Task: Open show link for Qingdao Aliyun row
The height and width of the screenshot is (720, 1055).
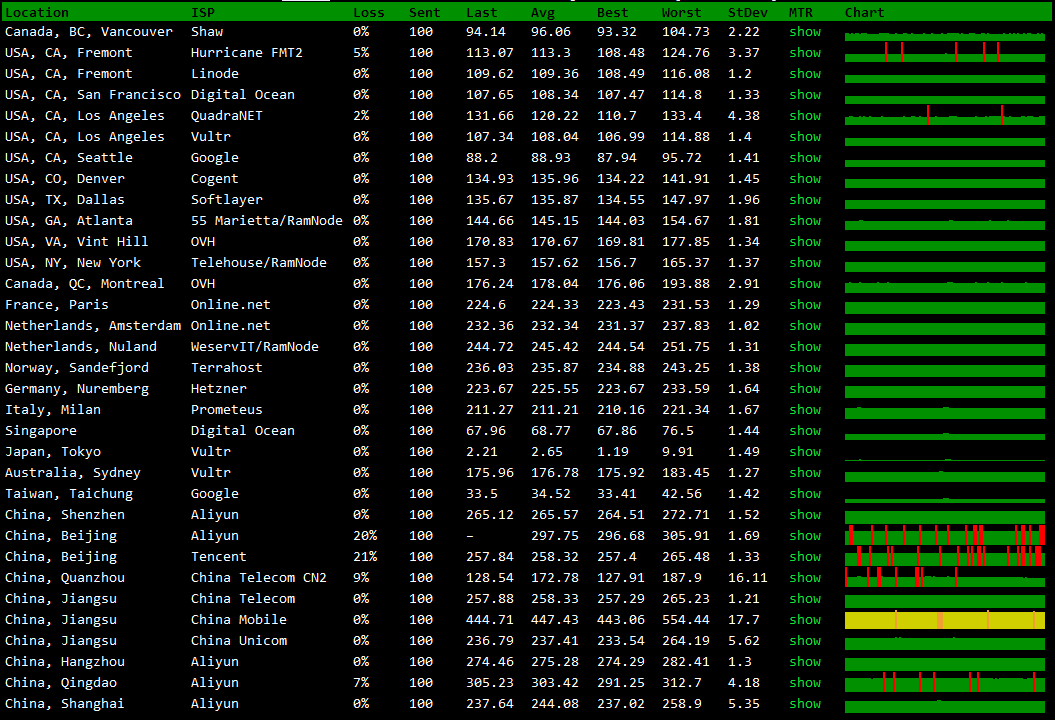Action: tap(805, 682)
